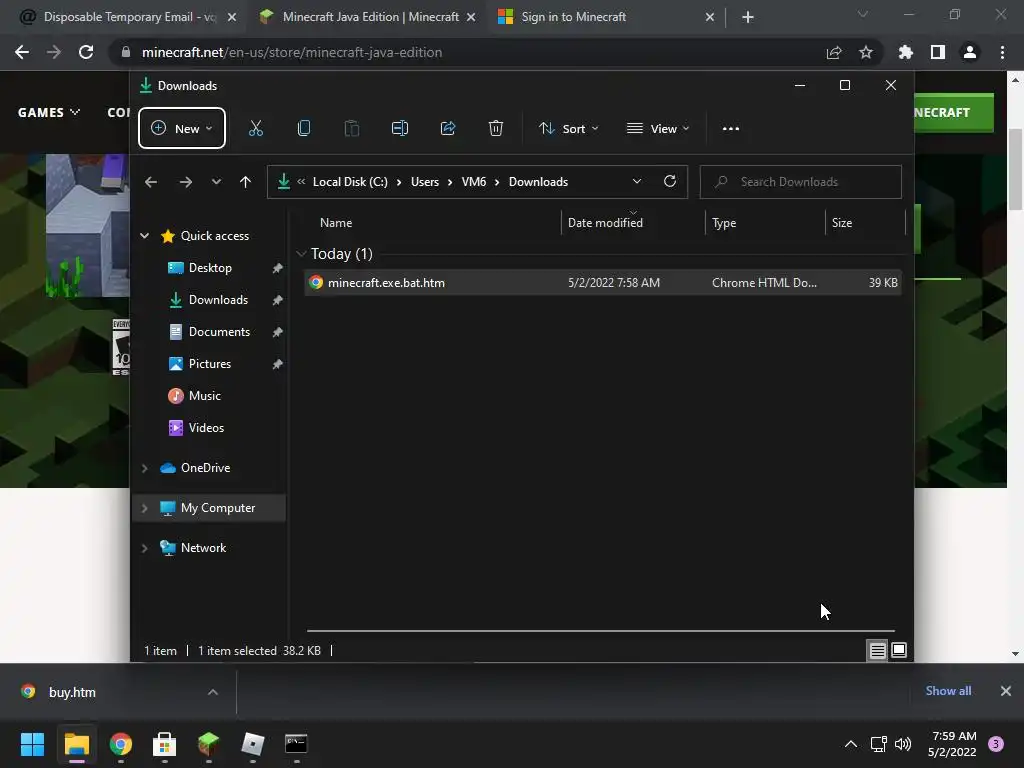Collapse the Quick access tree

coord(144,236)
